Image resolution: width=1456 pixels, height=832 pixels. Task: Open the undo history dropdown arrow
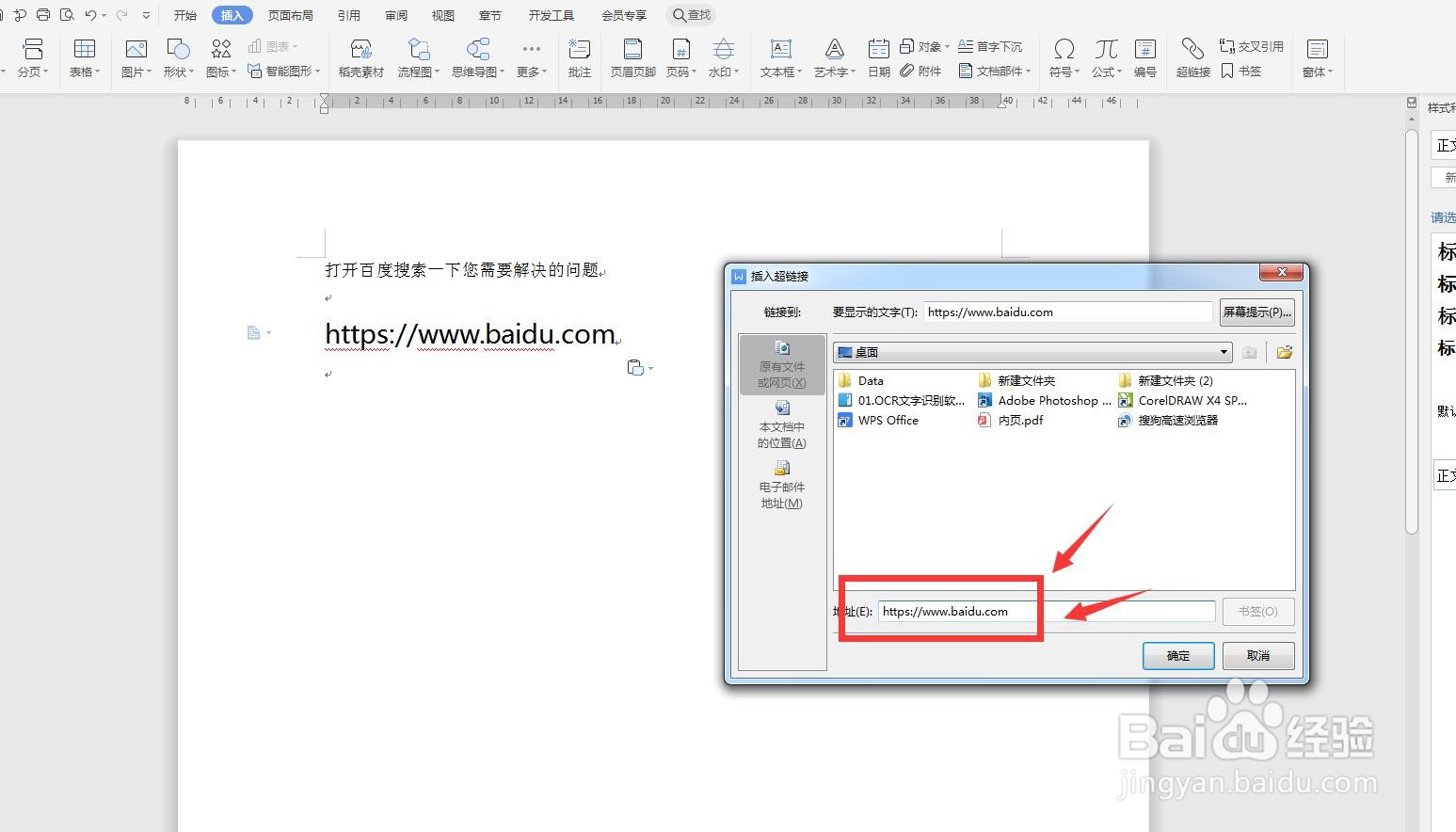tap(104, 15)
